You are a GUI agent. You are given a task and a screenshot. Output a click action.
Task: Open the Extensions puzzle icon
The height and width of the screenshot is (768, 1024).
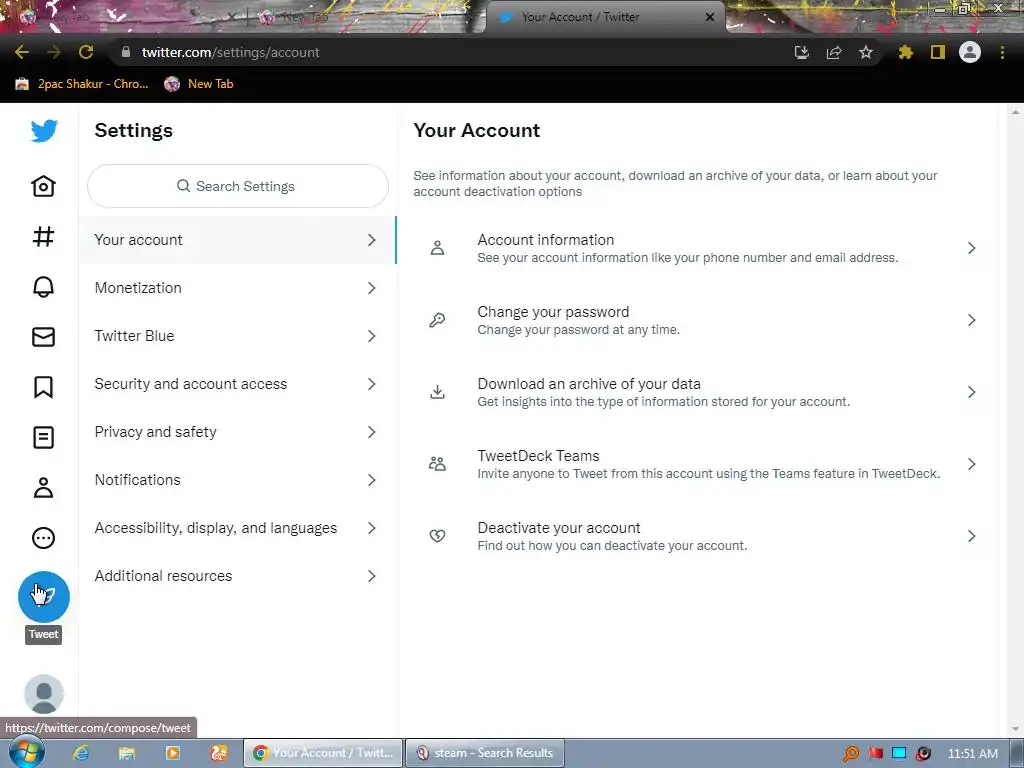click(905, 52)
